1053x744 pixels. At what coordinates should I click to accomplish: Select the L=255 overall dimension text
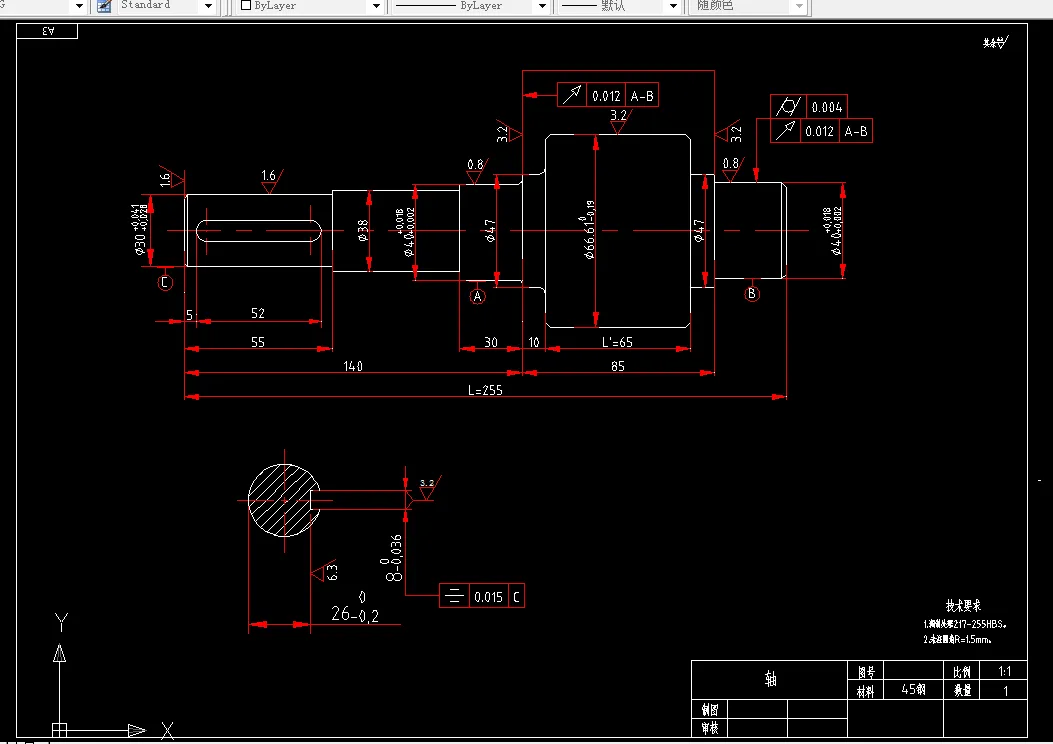(x=485, y=390)
